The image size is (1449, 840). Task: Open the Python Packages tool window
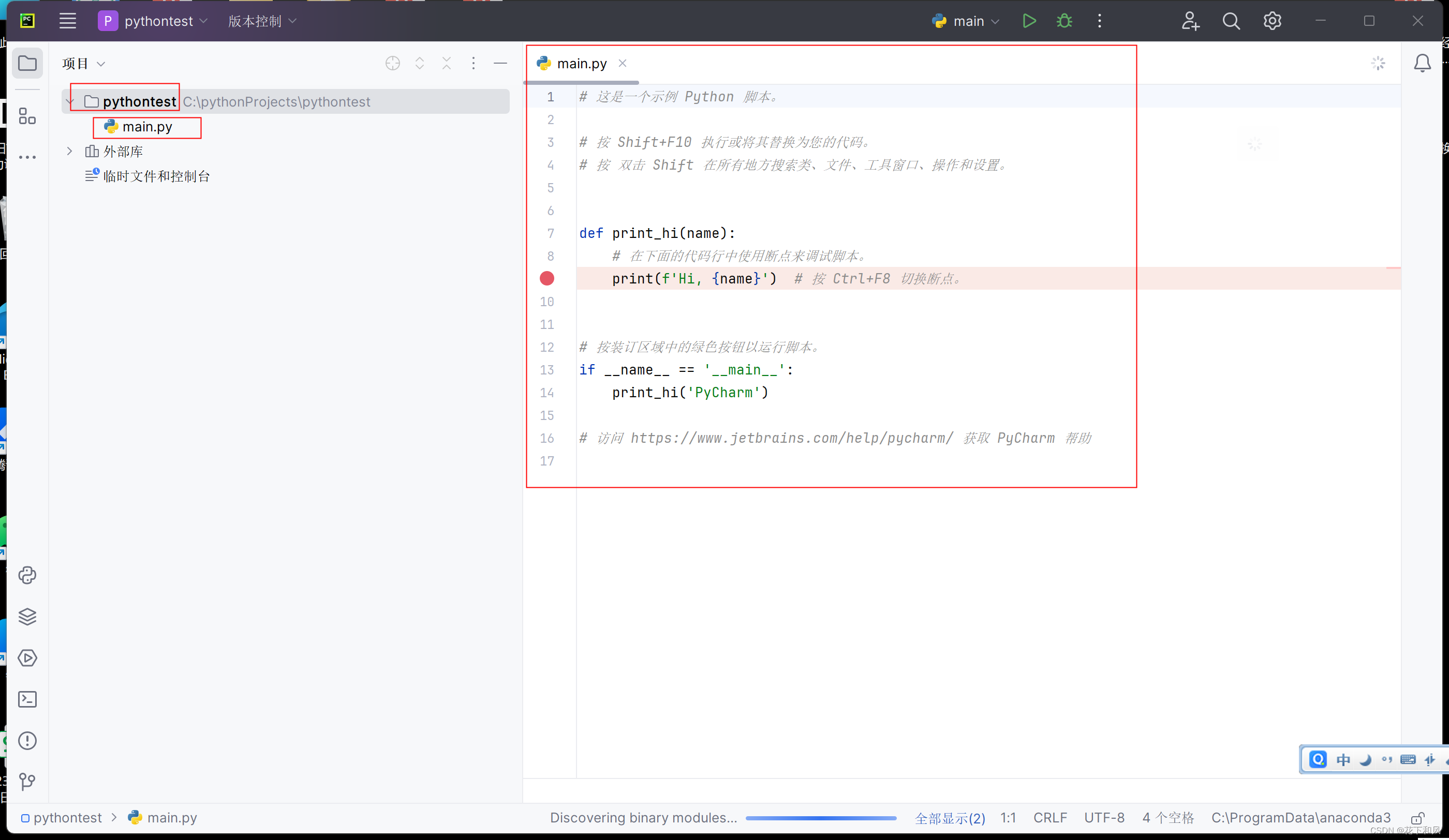click(27, 617)
